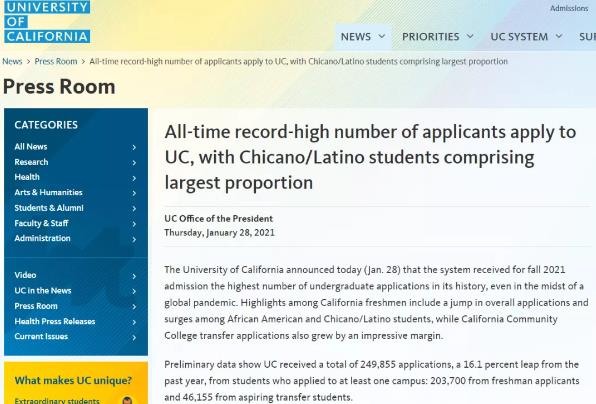Click the arrow next to All News
Screen dimensions: 596x404
pos(134,147)
